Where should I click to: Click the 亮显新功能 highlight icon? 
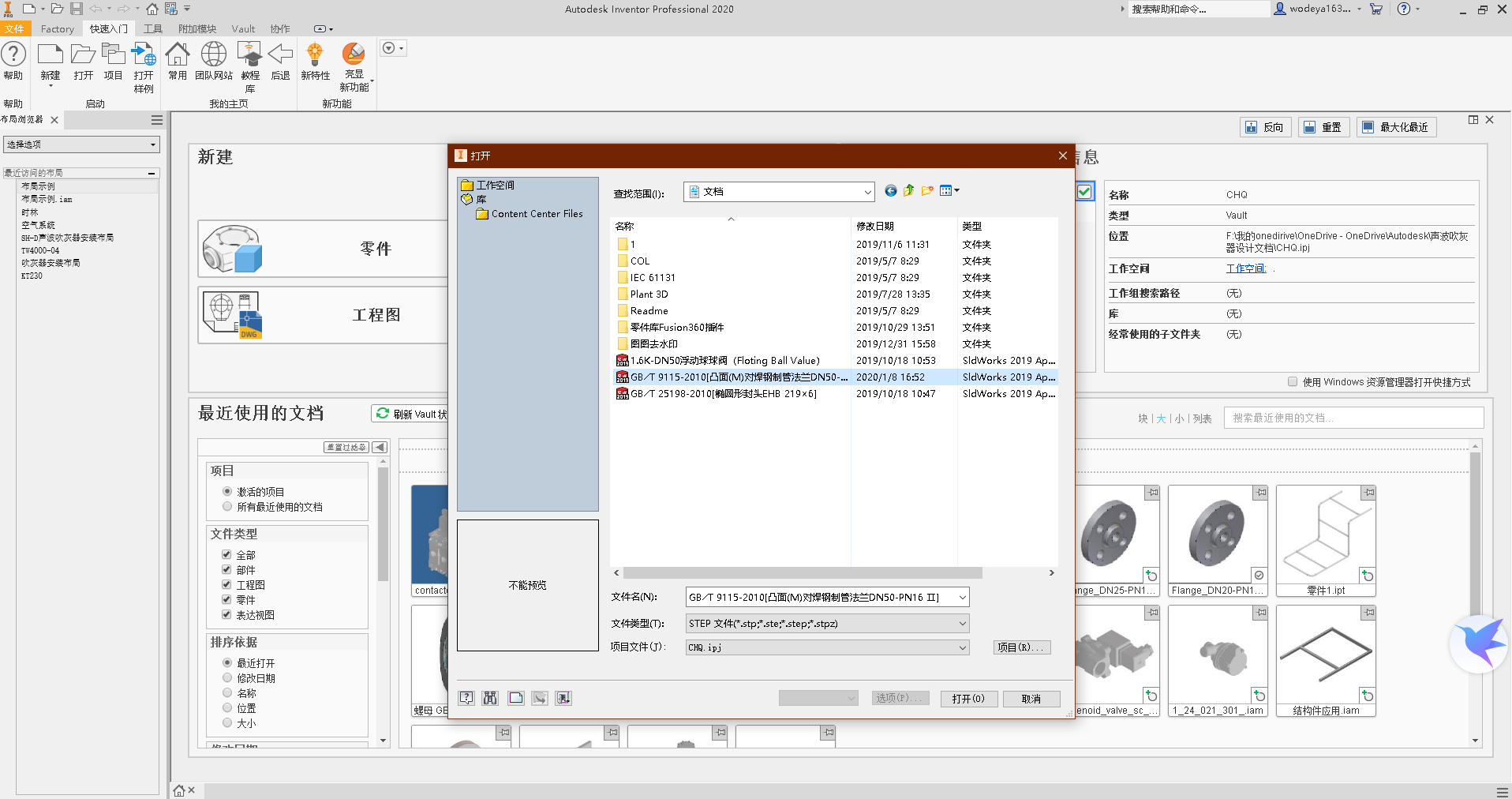point(354,54)
